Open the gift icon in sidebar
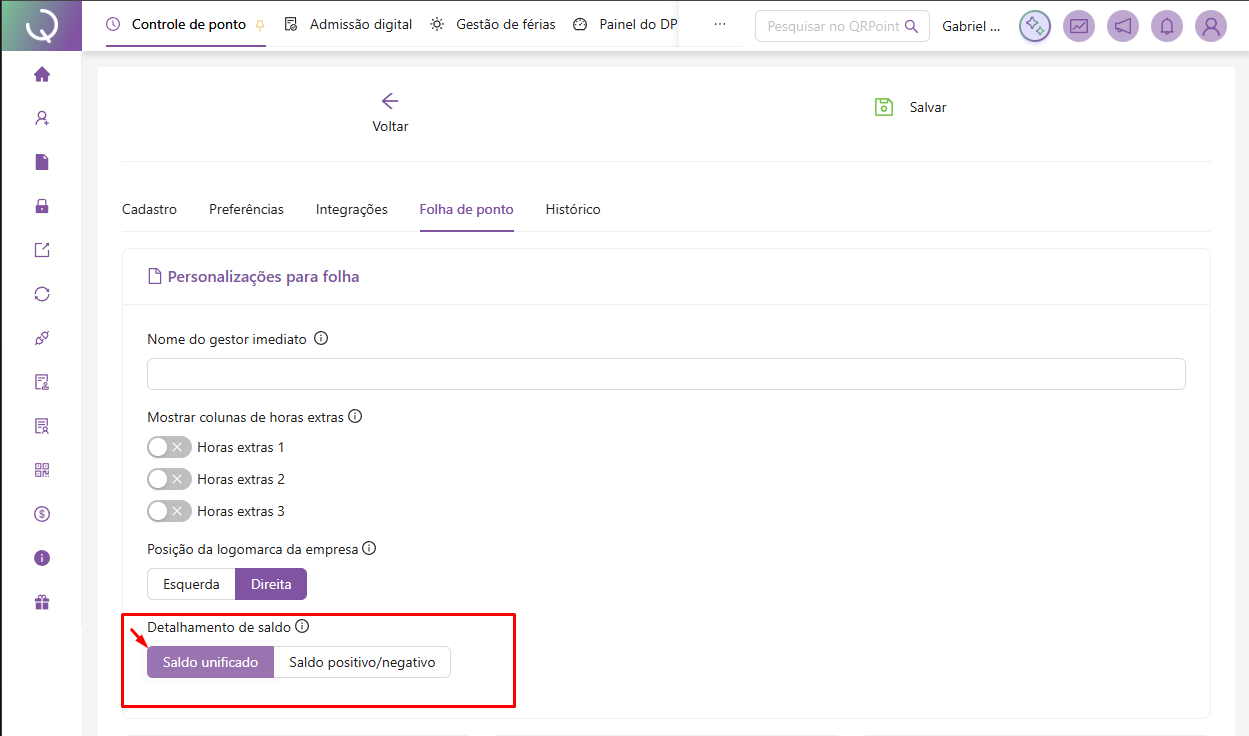 pyautogui.click(x=42, y=602)
